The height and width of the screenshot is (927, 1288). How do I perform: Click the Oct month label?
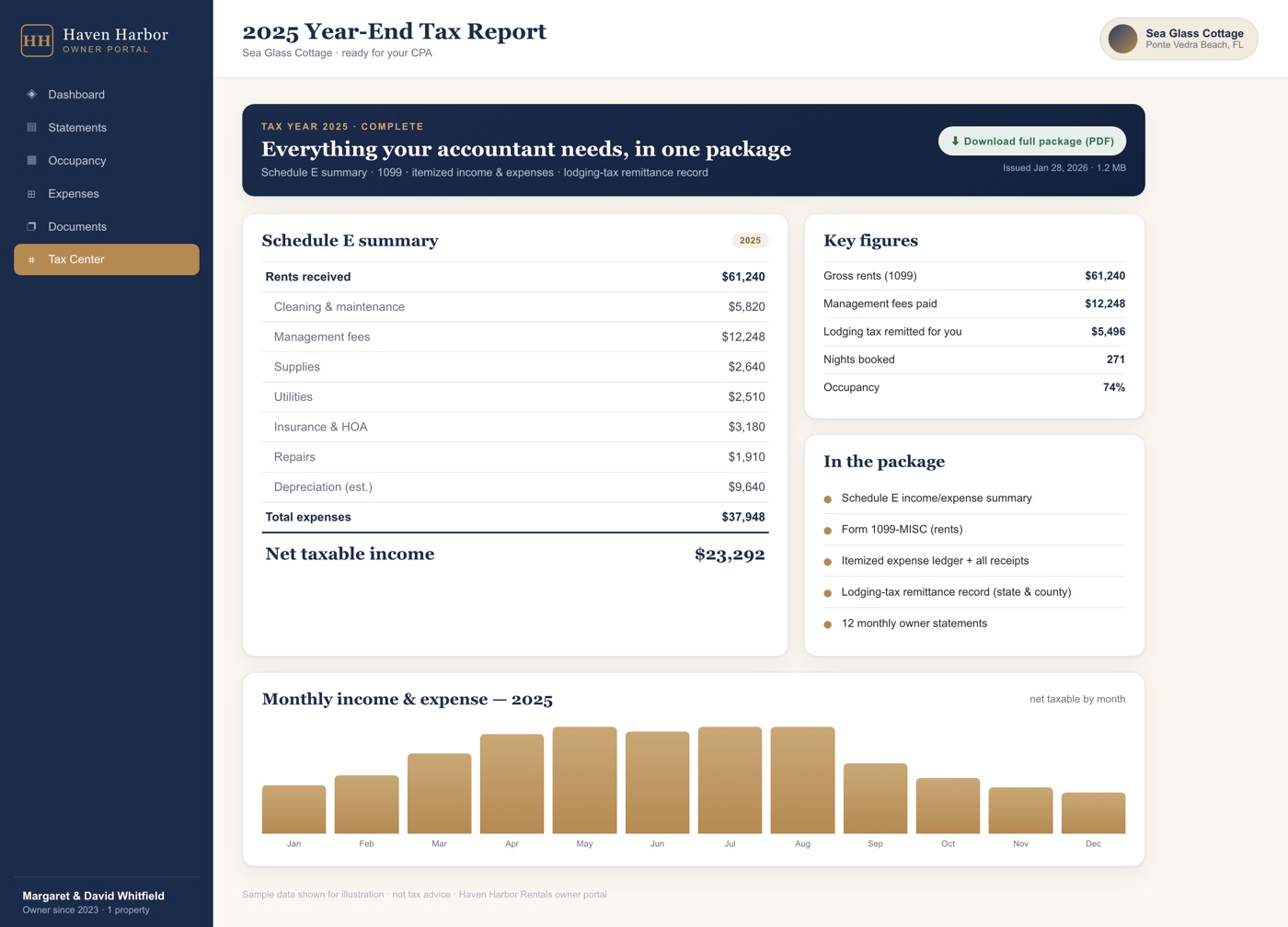pyautogui.click(x=948, y=843)
